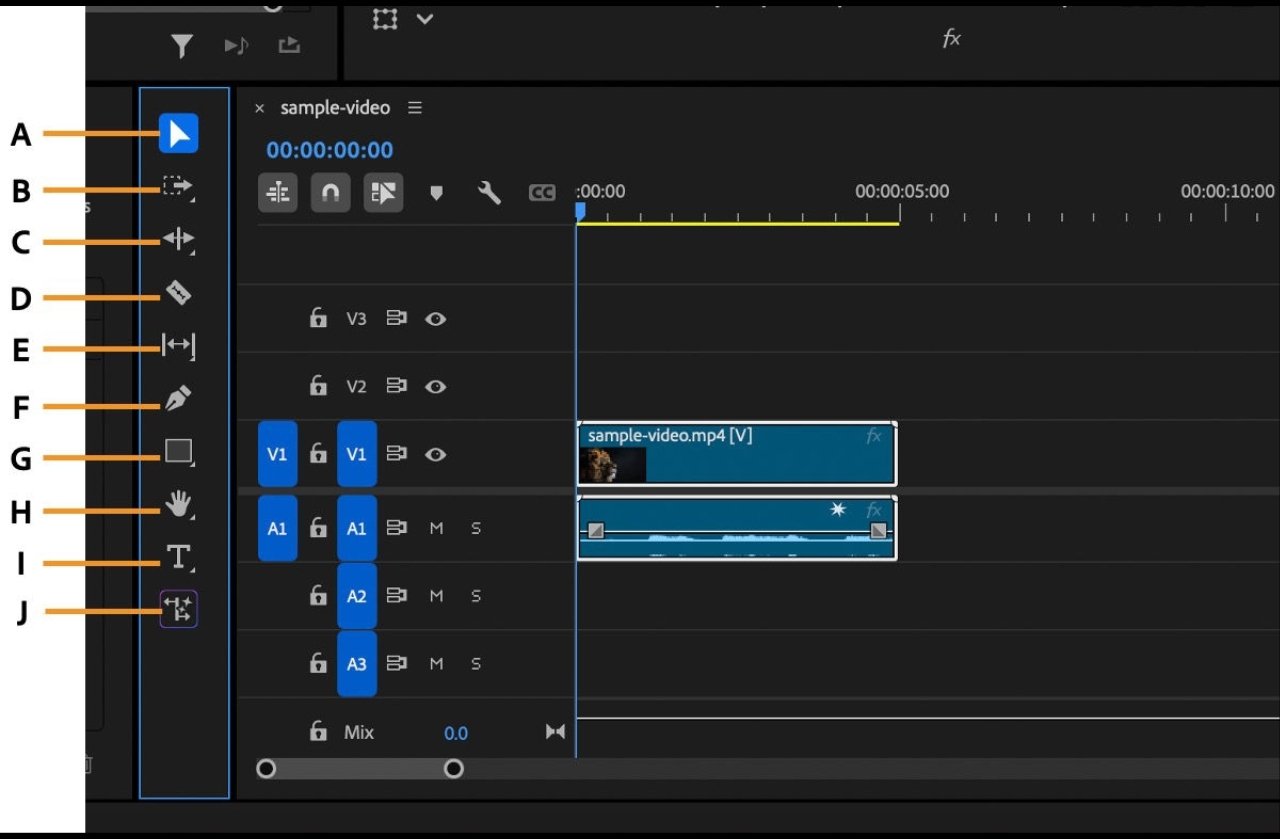Mute the A1 audio track
Viewport: 1280px width, 839px height.
436,528
